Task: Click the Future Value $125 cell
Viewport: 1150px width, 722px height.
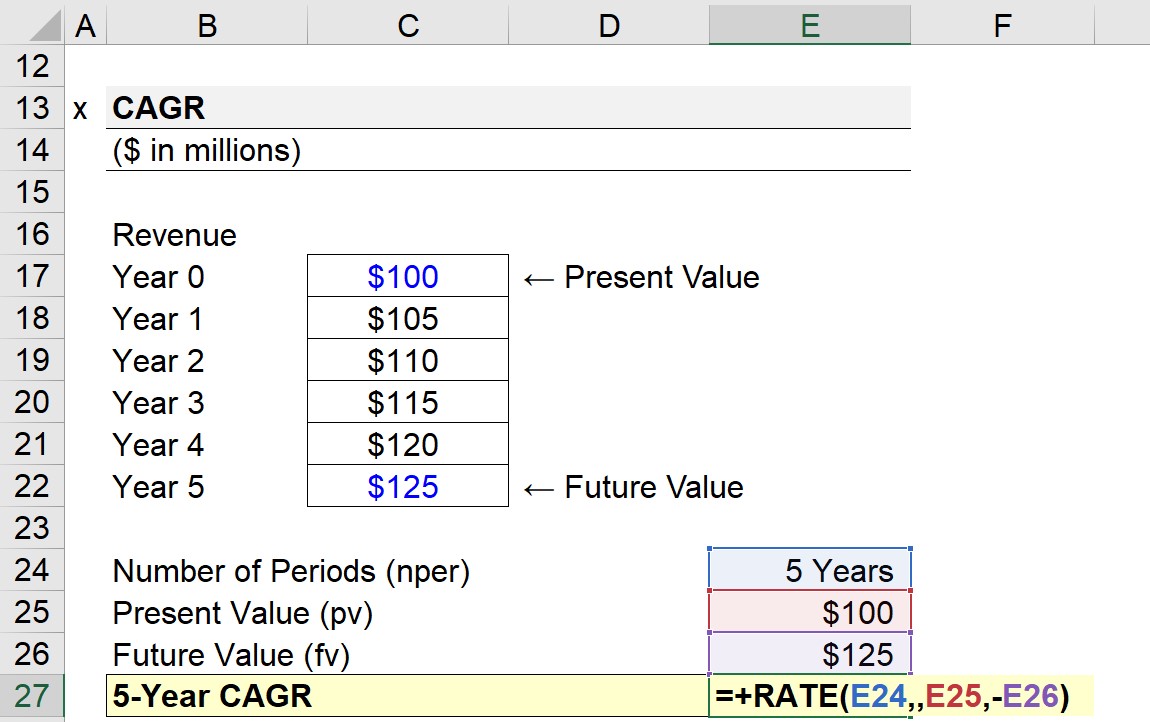Action: click(809, 655)
